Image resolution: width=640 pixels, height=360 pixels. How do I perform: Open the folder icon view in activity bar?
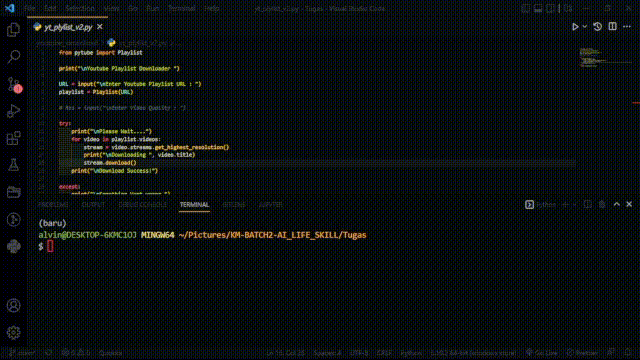pos(13,192)
